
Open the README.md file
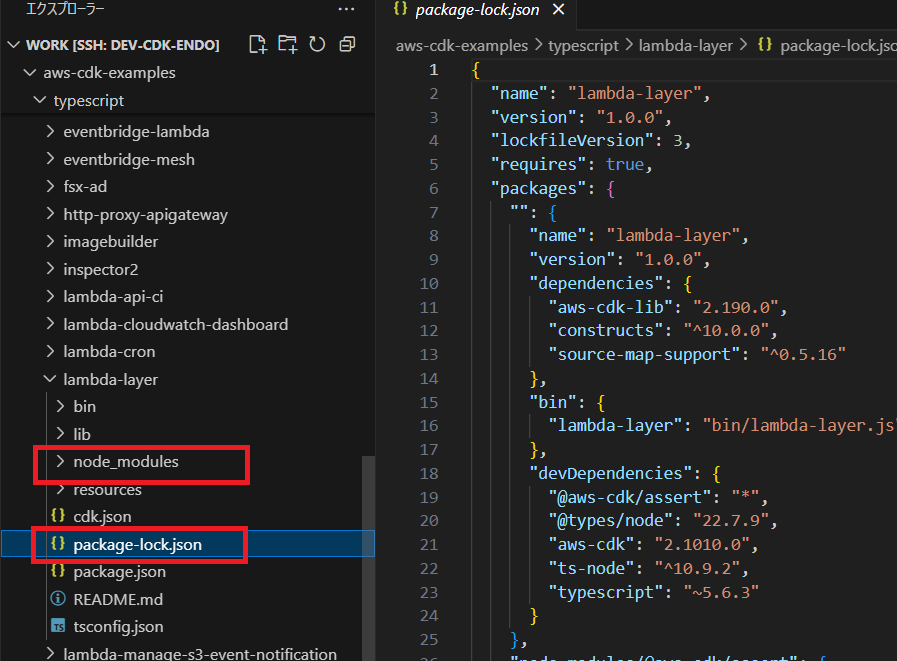pyautogui.click(x=117, y=599)
